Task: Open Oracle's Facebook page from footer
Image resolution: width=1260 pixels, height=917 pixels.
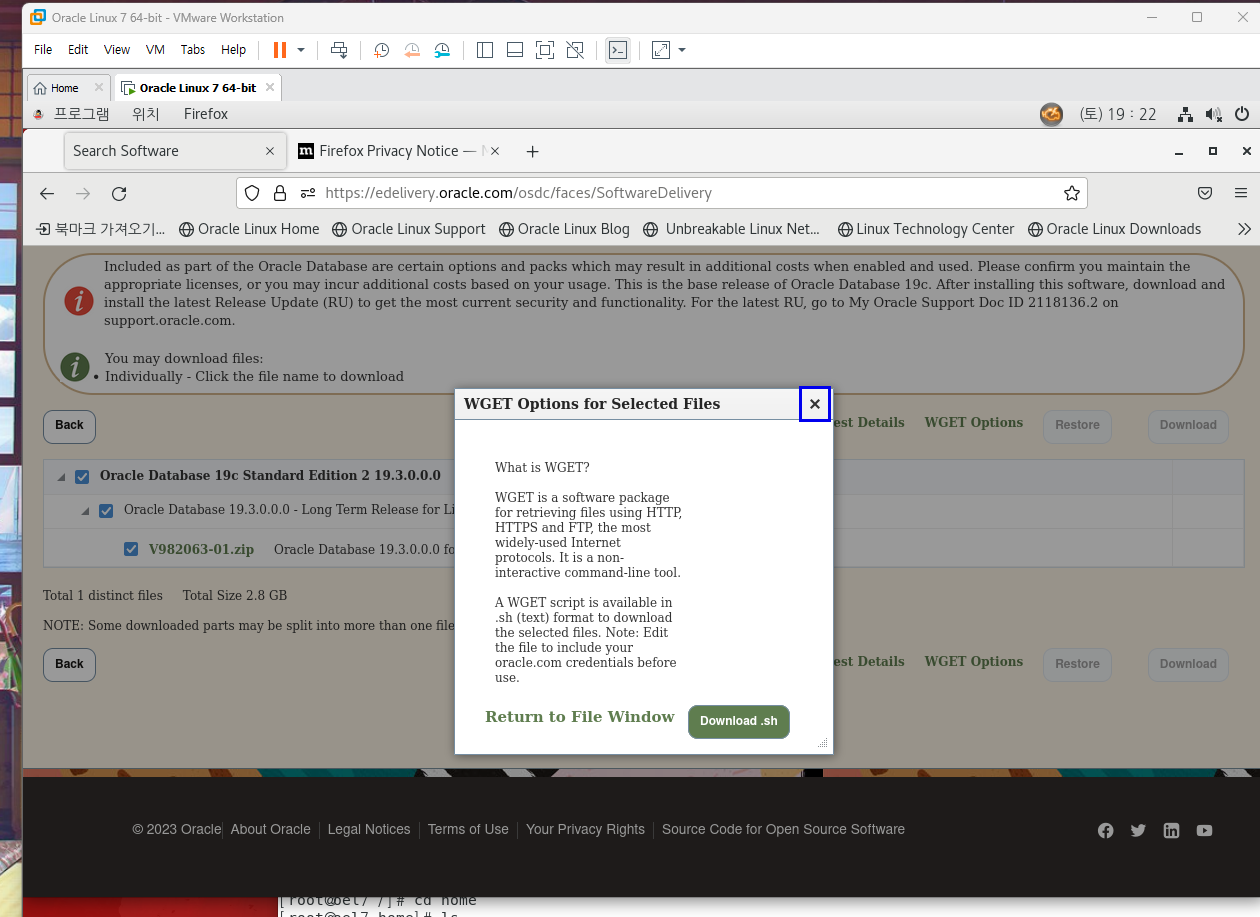Action: point(1105,830)
